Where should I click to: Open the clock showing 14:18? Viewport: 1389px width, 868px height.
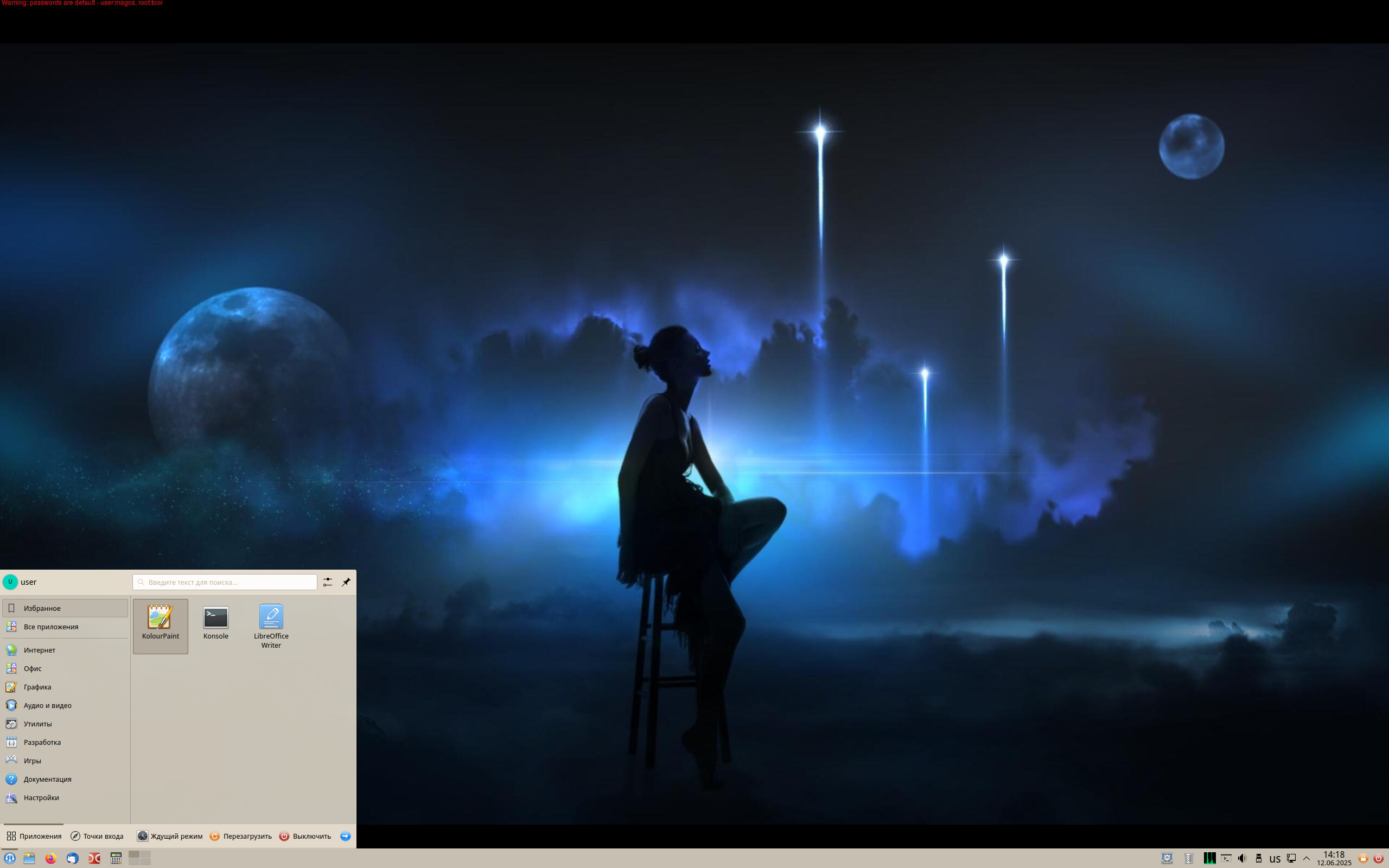(1334, 858)
